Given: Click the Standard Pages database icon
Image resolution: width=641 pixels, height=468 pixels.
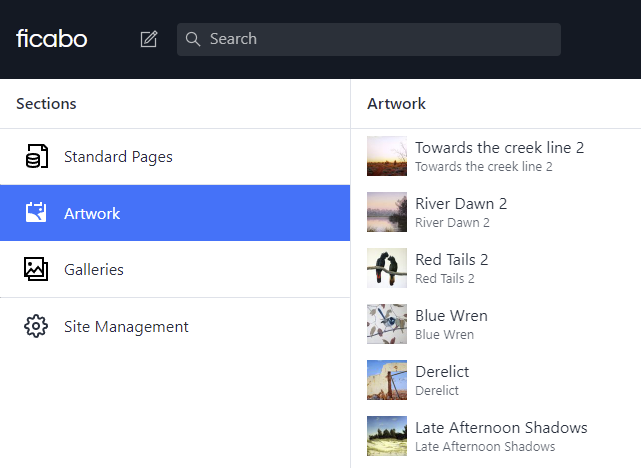Looking at the screenshot, I should click(36, 157).
